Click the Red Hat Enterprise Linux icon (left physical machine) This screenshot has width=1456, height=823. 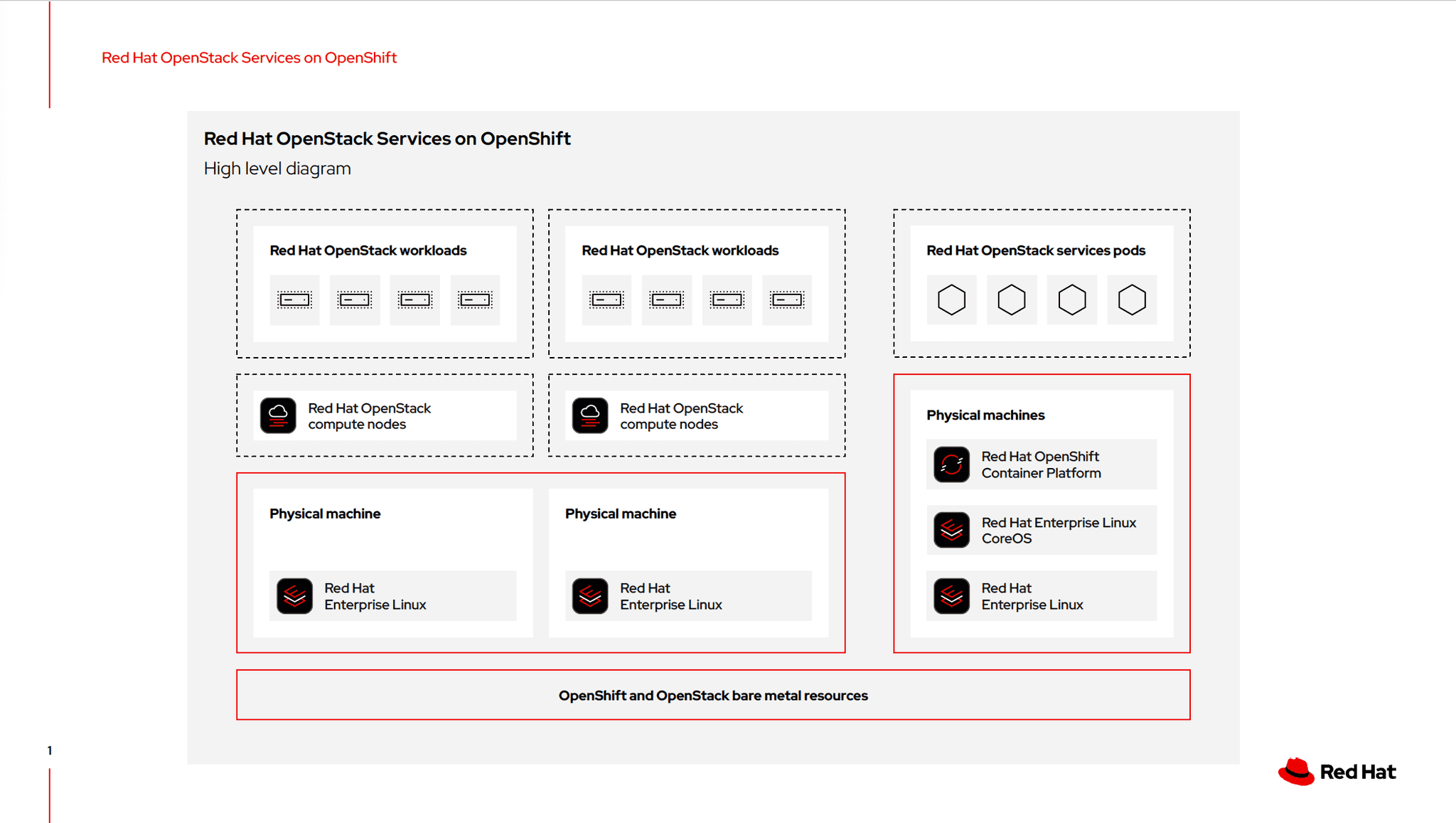(x=294, y=595)
